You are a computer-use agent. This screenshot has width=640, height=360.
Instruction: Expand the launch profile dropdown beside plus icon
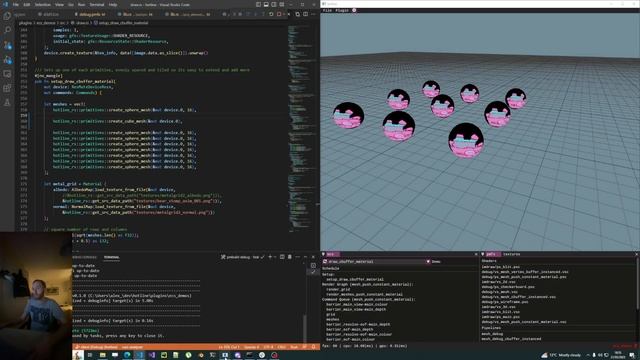pyautogui.click(x=275, y=257)
